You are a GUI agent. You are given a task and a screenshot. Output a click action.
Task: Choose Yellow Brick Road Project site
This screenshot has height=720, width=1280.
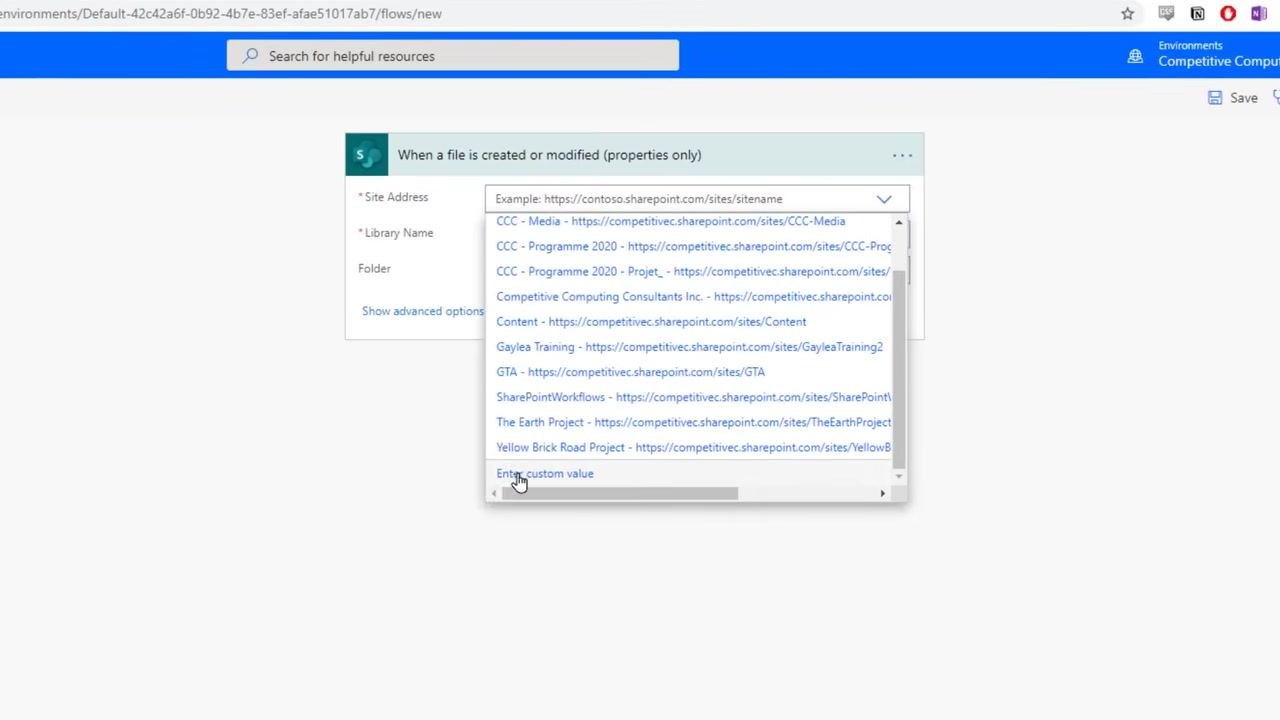pos(693,447)
